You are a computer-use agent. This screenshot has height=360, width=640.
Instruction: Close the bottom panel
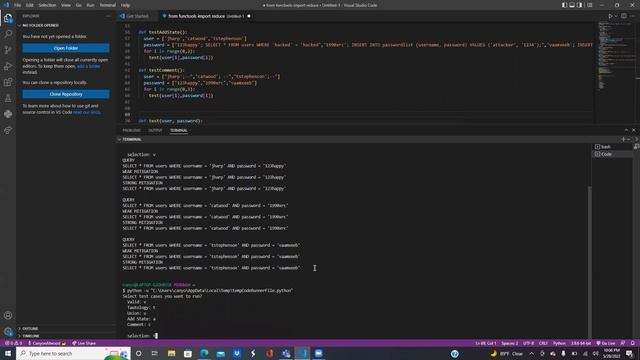click(633, 130)
